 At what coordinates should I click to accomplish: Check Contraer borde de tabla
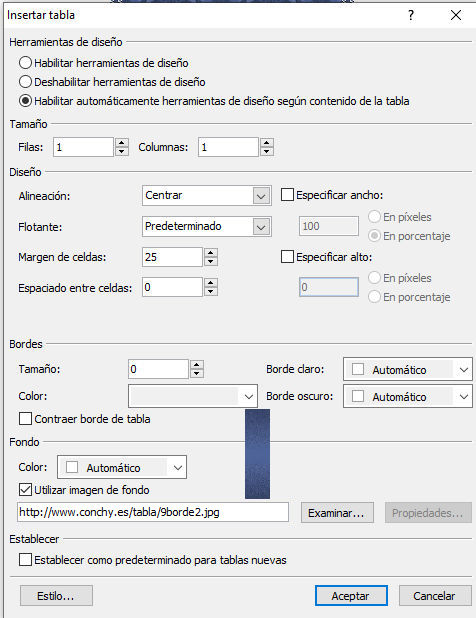26,419
